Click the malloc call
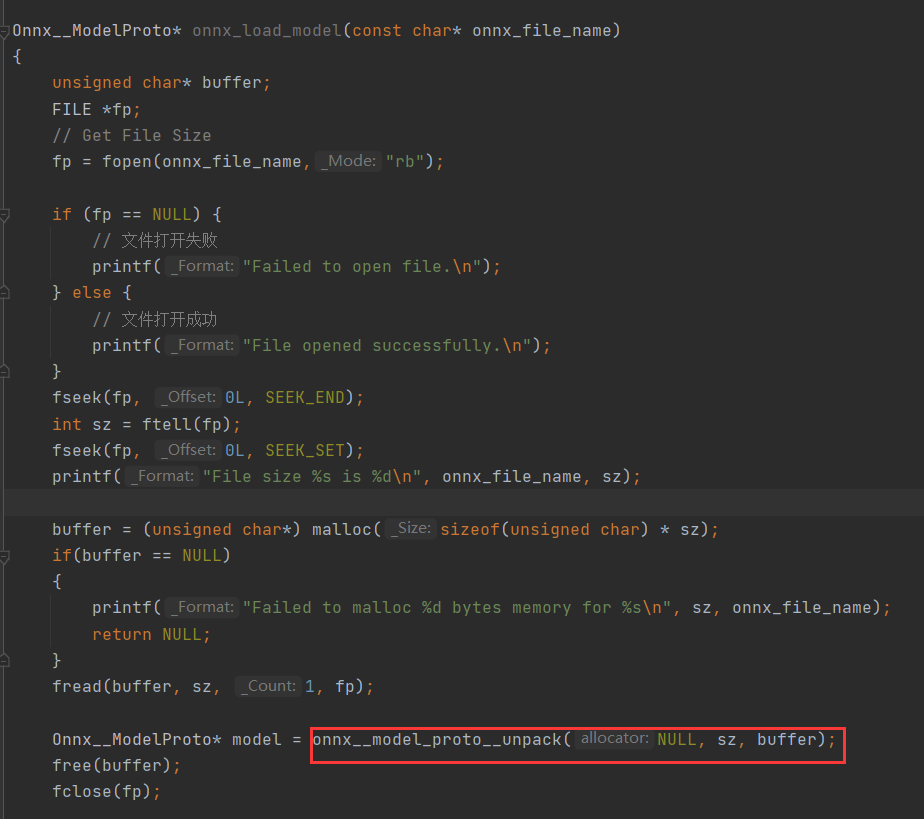The image size is (924, 819). tap(342, 530)
